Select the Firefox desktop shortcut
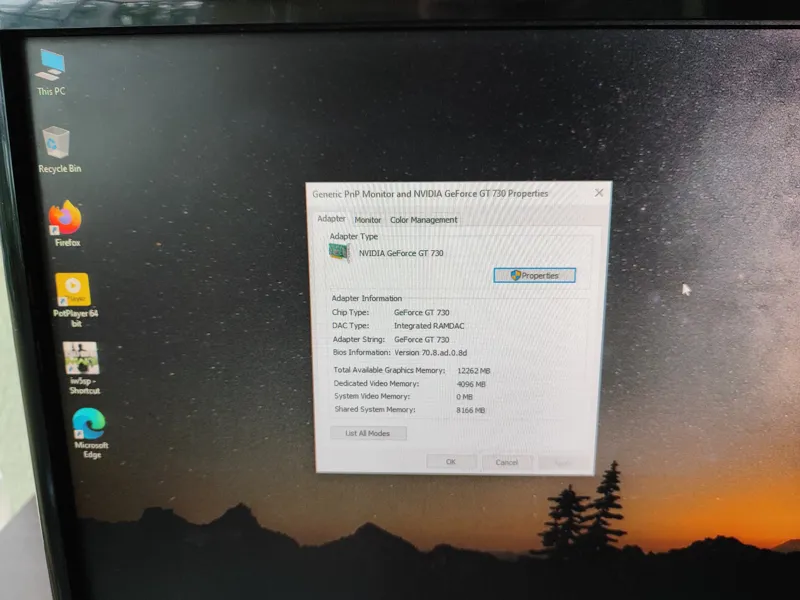This screenshot has width=800, height=600. click(x=66, y=223)
